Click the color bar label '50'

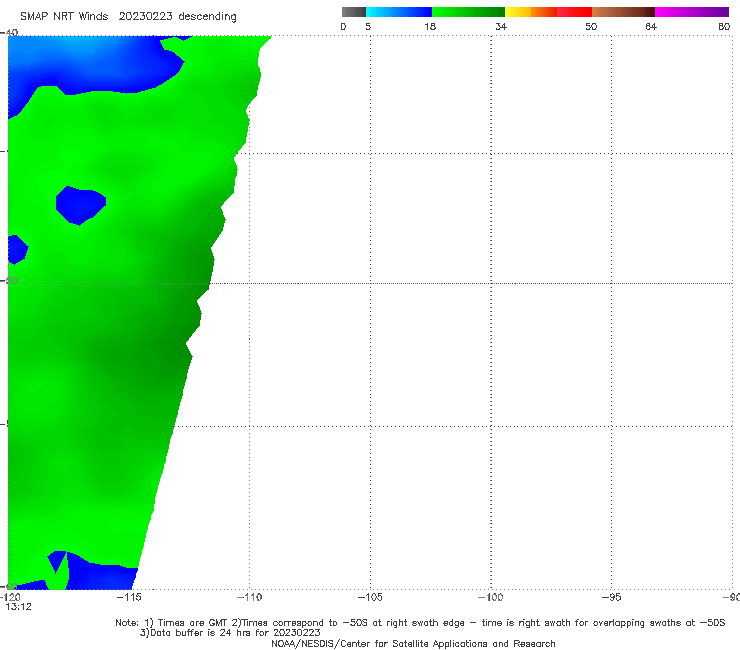pos(591,26)
